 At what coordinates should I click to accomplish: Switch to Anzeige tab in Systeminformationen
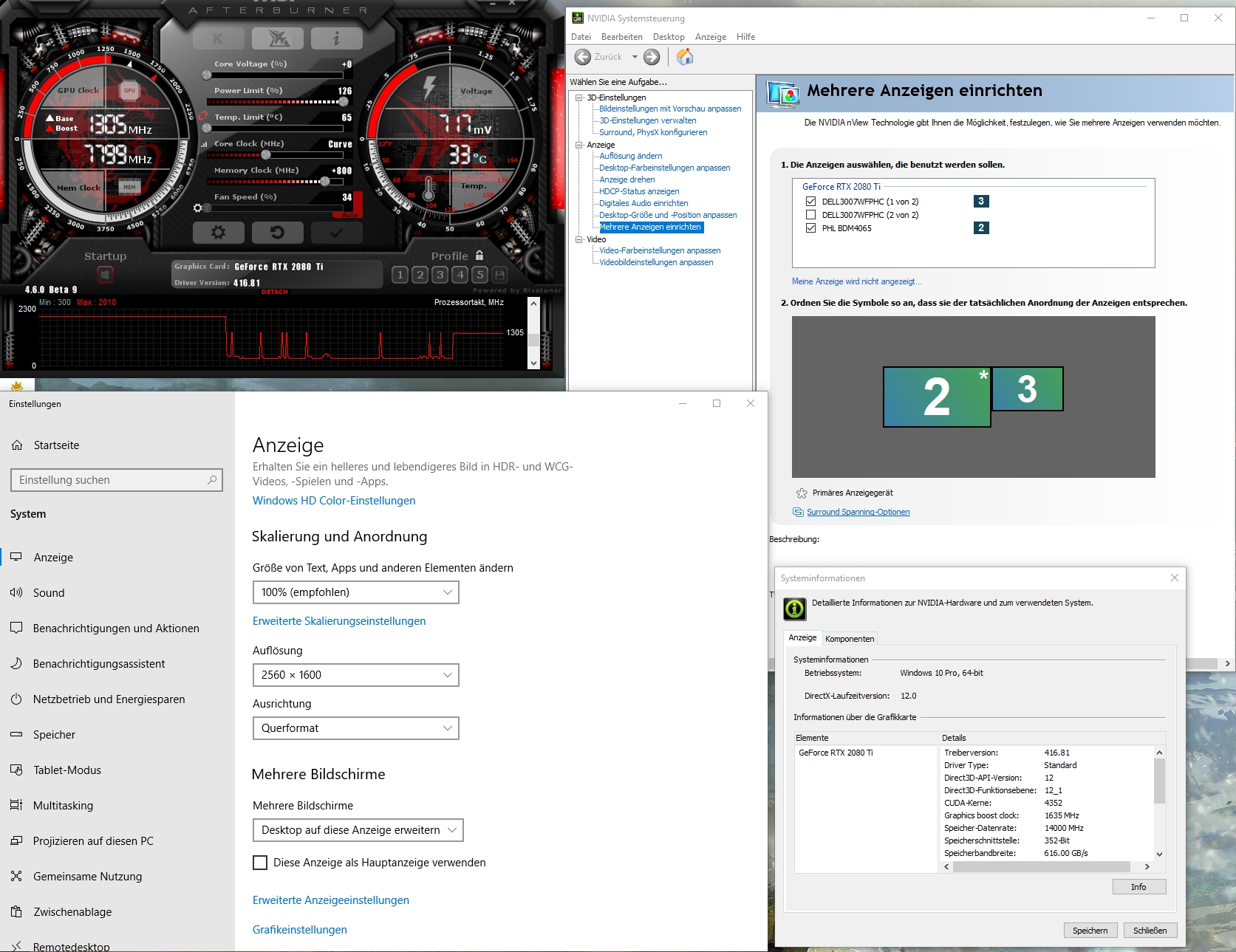(x=802, y=637)
